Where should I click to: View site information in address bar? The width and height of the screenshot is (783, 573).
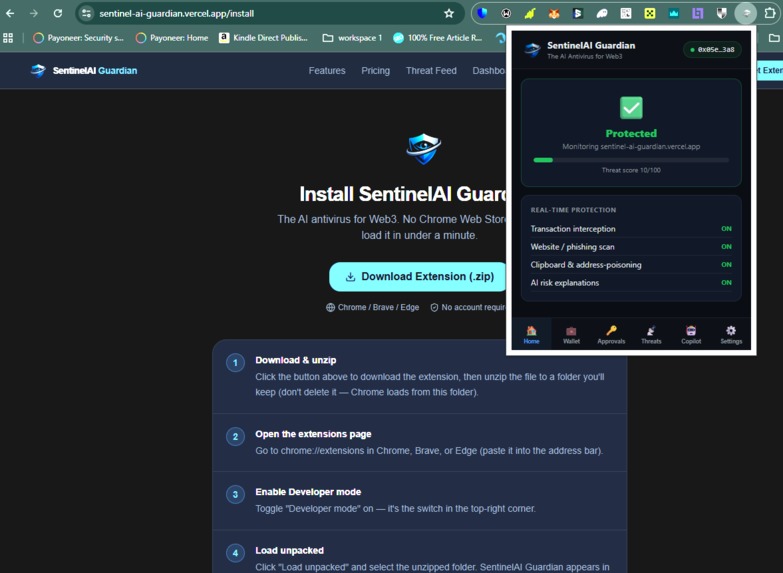[x=86, y=13]
